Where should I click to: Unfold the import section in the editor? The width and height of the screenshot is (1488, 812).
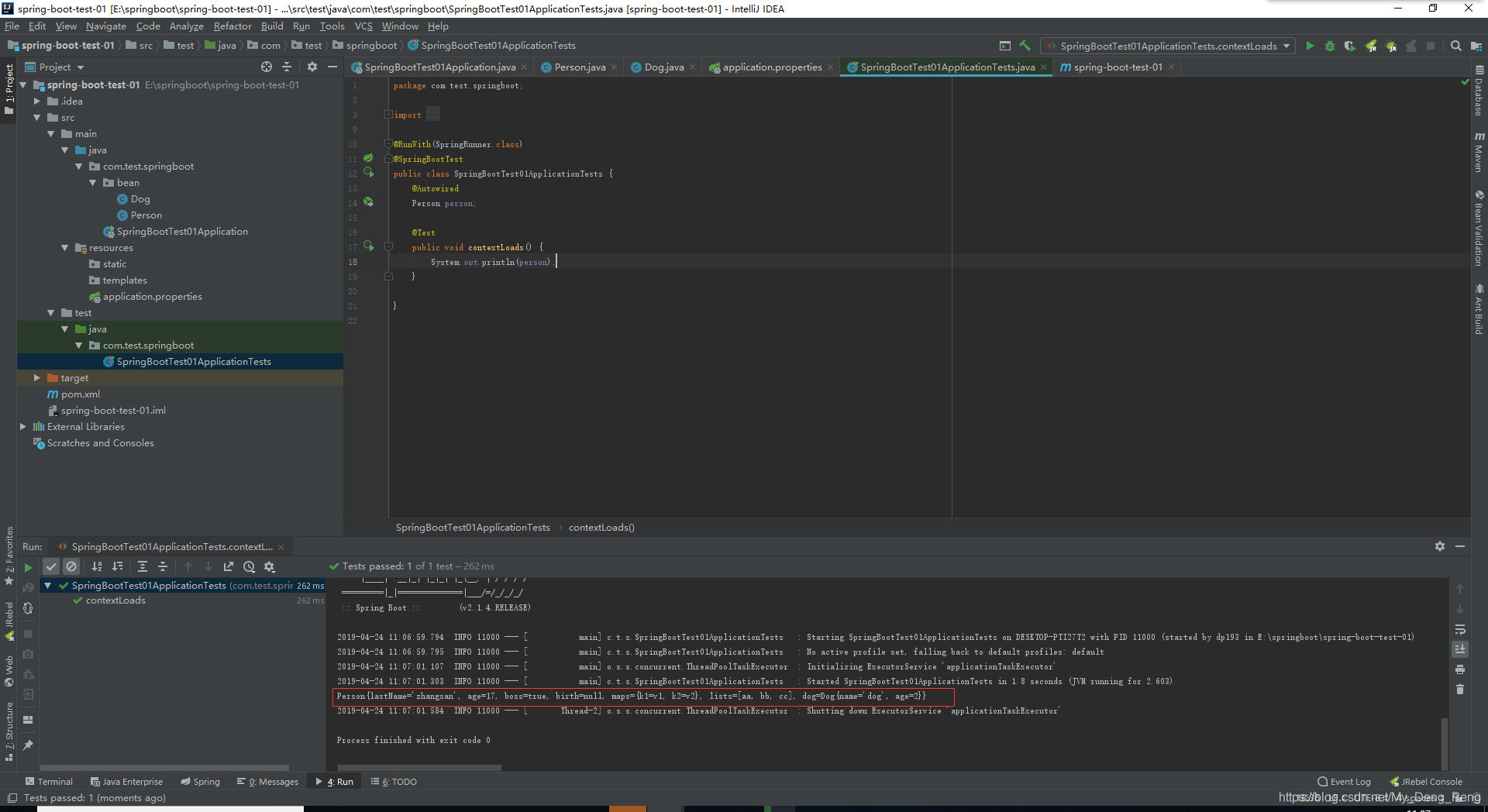pos(388,115)
